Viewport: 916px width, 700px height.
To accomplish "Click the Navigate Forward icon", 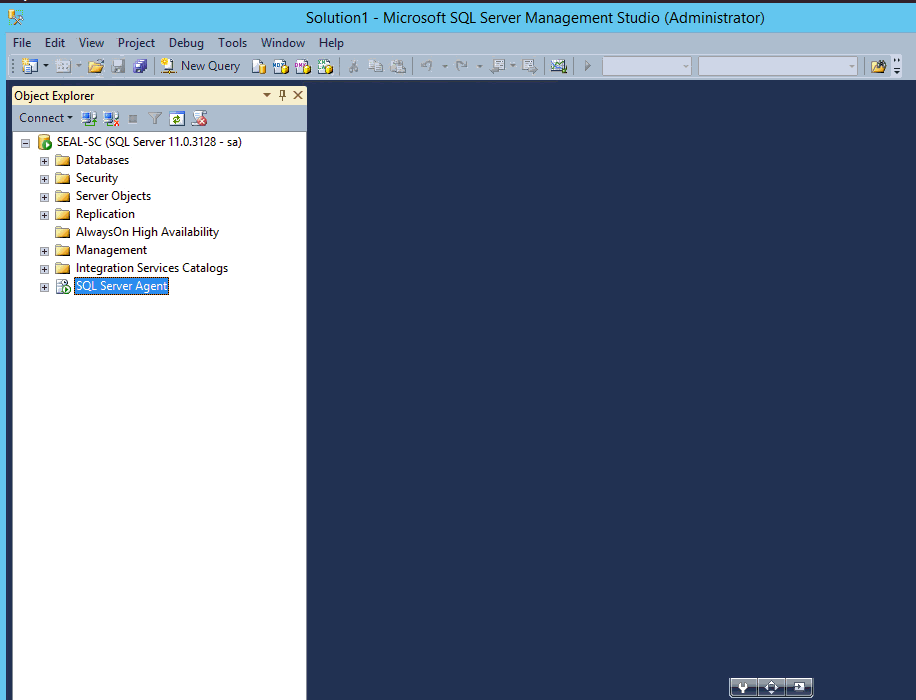I will [x=529, y=66].
